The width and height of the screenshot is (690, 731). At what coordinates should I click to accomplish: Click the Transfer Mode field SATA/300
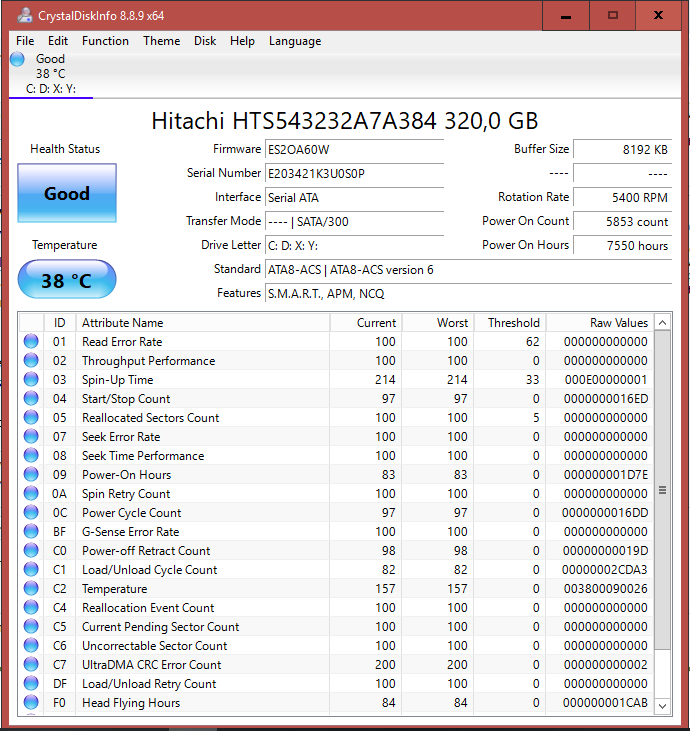354,221
